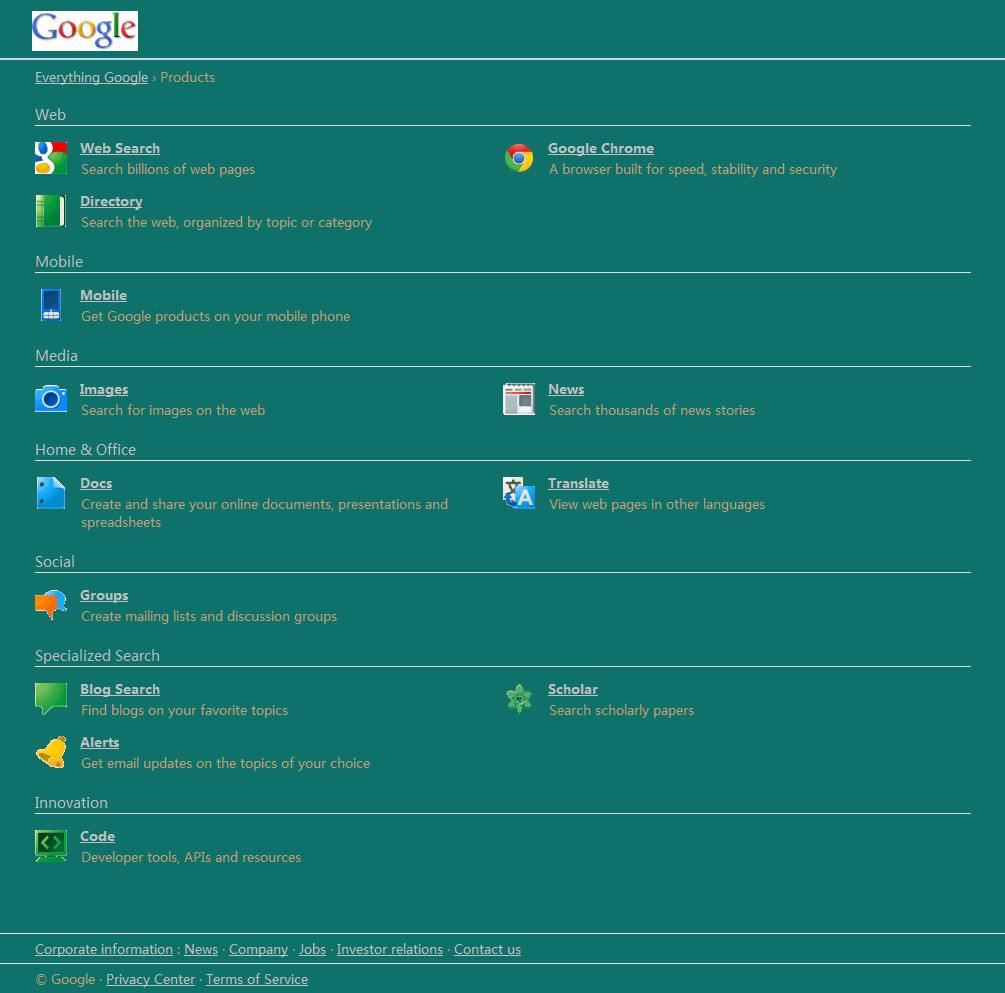
Task: Click 'View web pages in other languages' text
Action: point(657,505)
